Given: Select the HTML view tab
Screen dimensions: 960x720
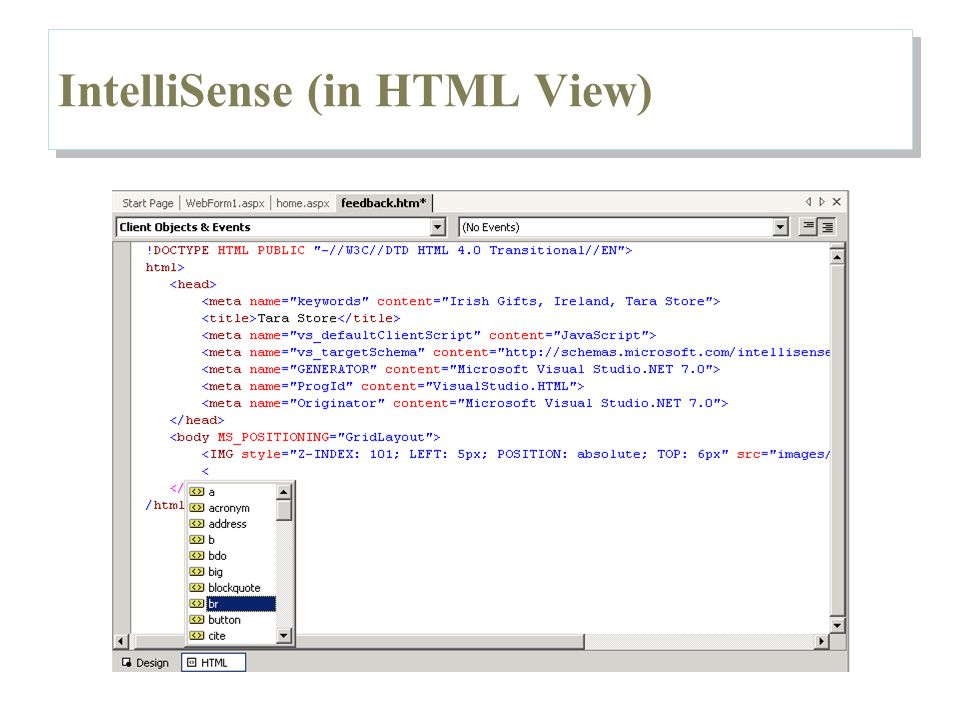Looking at the screenshot, I should pos(214,662).
